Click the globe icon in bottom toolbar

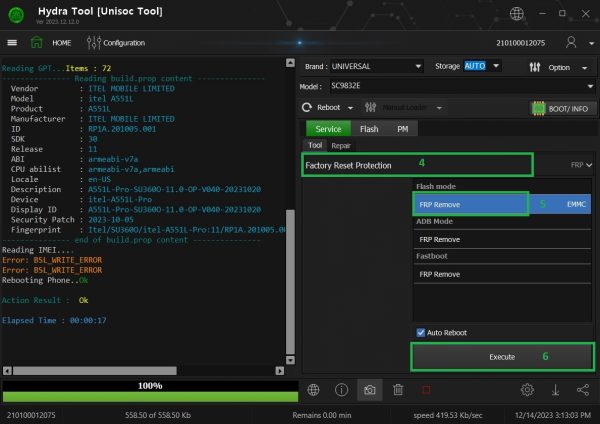[313, 390]
